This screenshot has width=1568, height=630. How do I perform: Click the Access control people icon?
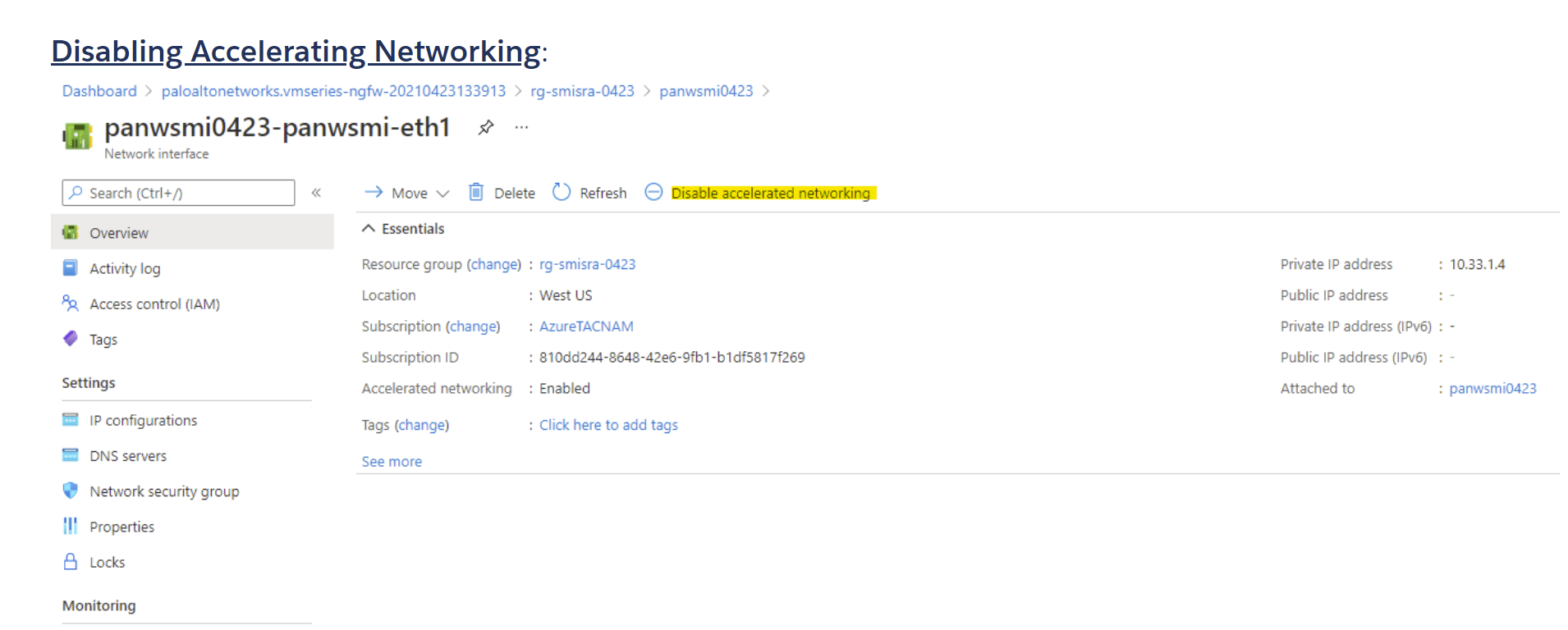[71, 304]
